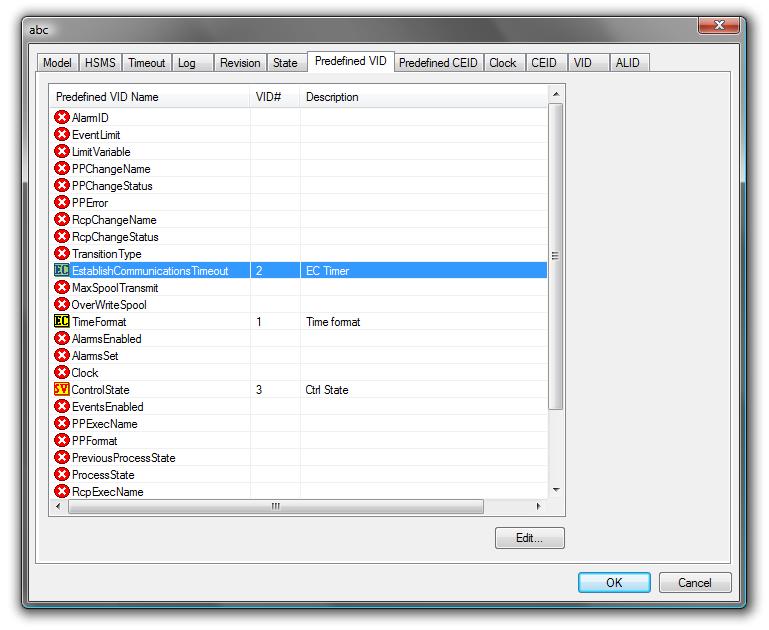The height and width of the screenshot is (630, 769).
Task: Click the VID# column header
Action: 274,97
